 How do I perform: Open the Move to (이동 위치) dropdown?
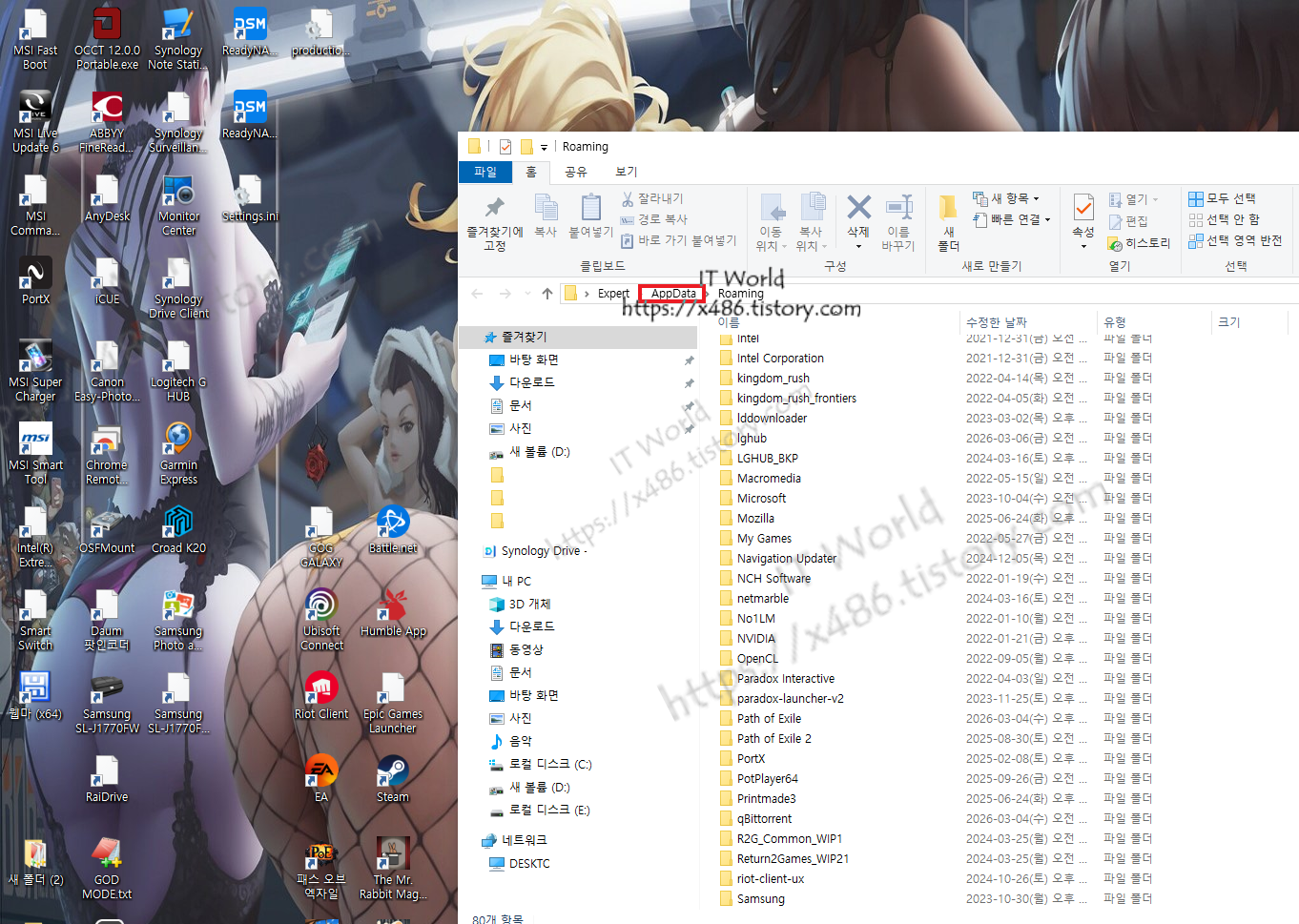click(x=771, y=222)
